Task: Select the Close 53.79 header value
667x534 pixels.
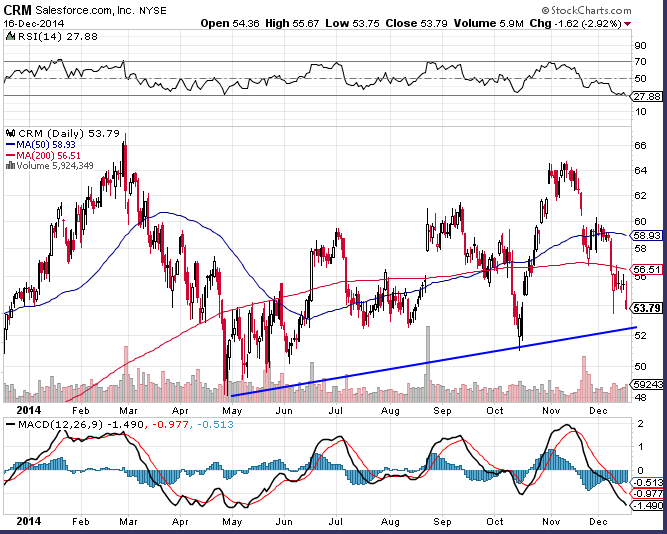Action: click(x=416, y=23)
